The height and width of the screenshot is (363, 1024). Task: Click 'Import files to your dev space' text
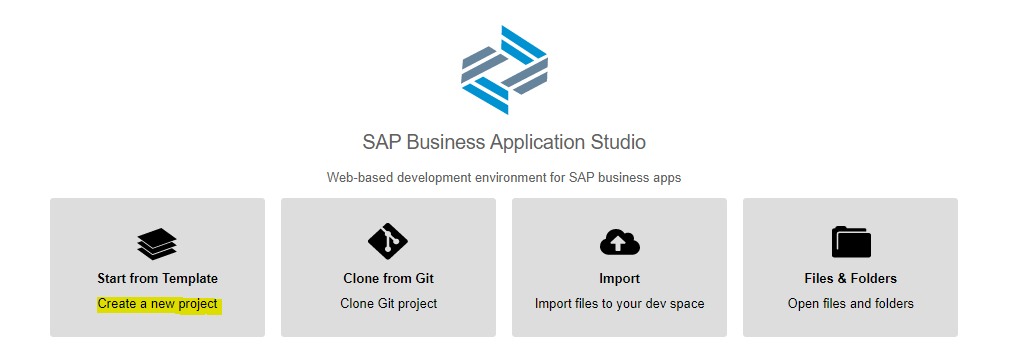[x=619, y=304]
